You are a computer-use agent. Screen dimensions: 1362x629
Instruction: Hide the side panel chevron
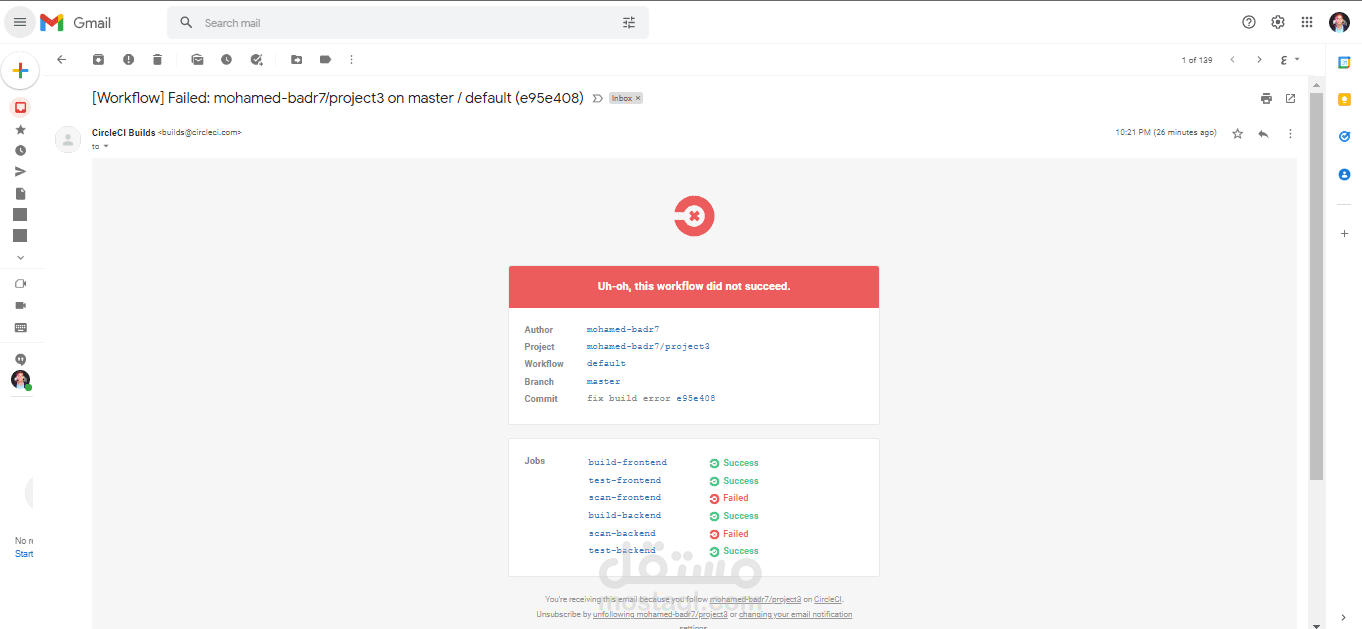pos(1344,617)
